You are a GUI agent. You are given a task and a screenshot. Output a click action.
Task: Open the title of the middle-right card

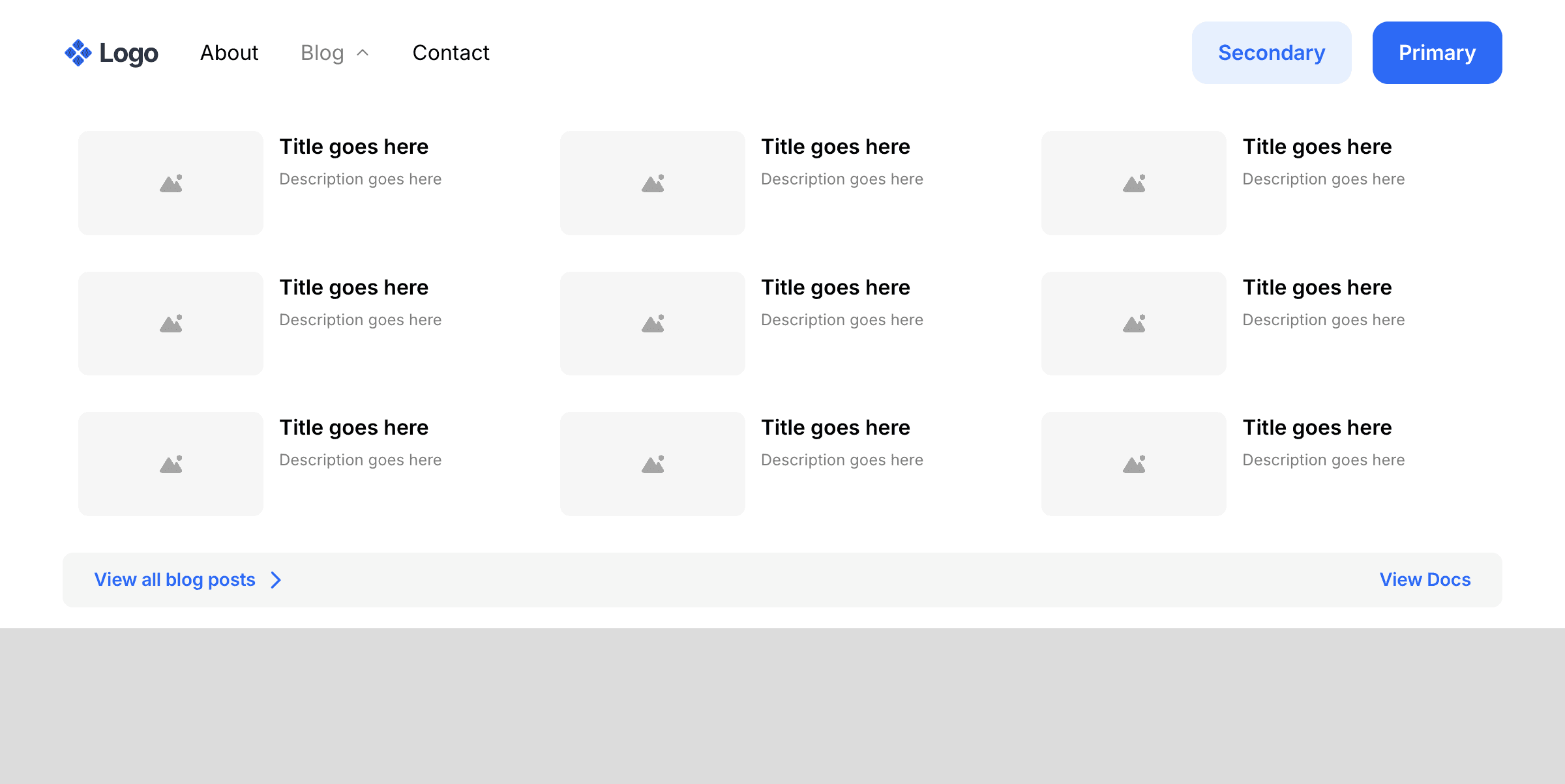coord(1317,287)
